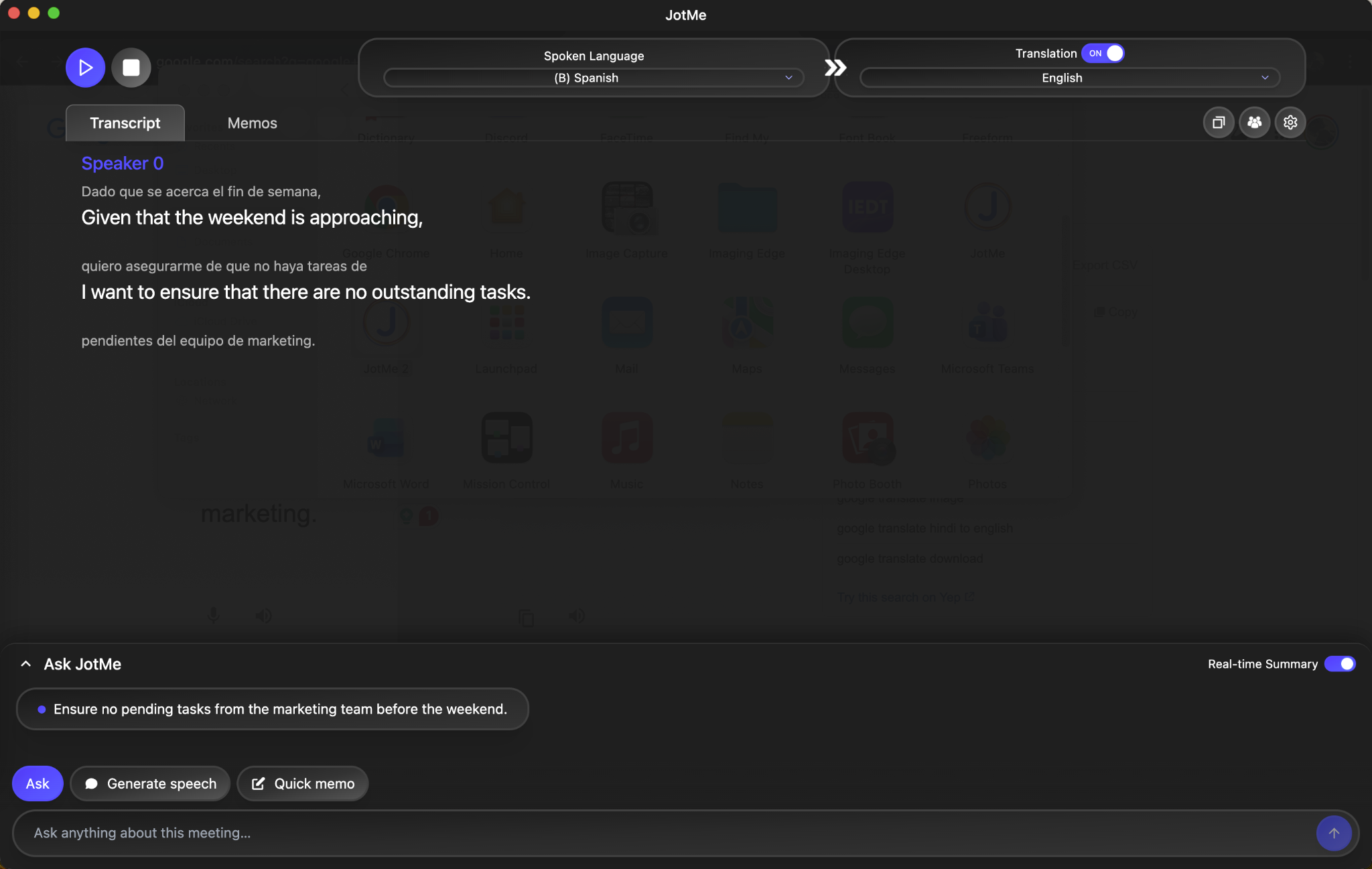Open the Spoken Language Spanish dropdown

tap(594, 78)
